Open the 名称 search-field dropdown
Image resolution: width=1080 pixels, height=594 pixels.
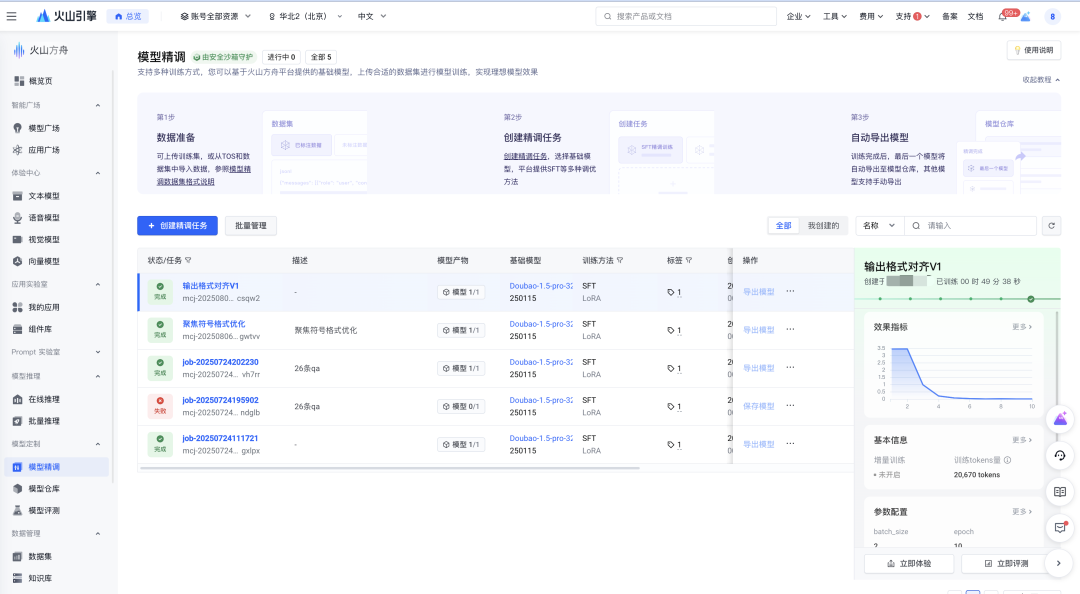coord(880,226)
